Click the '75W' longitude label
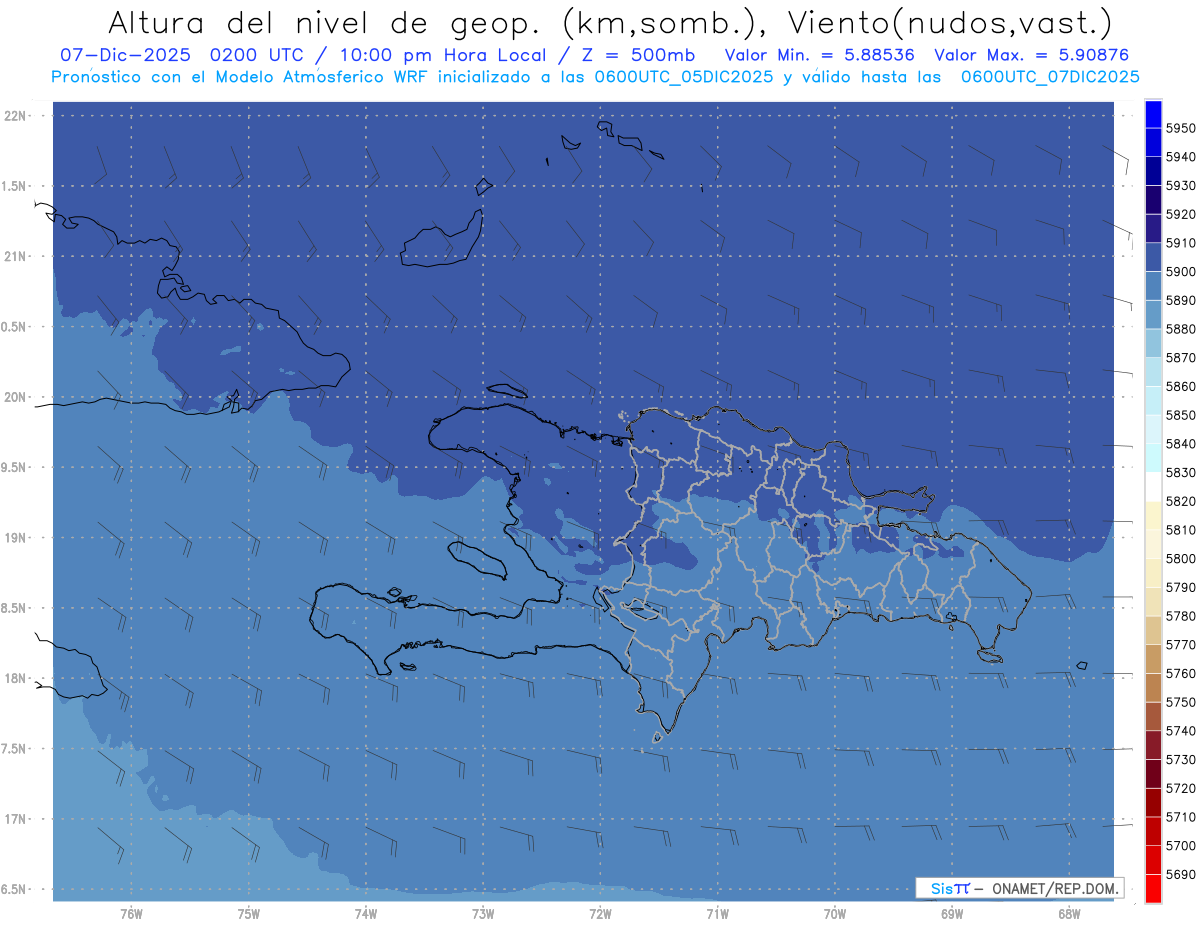Image resolution: width=1200 pixels, height=927 pixels. (x=249, y=914)
